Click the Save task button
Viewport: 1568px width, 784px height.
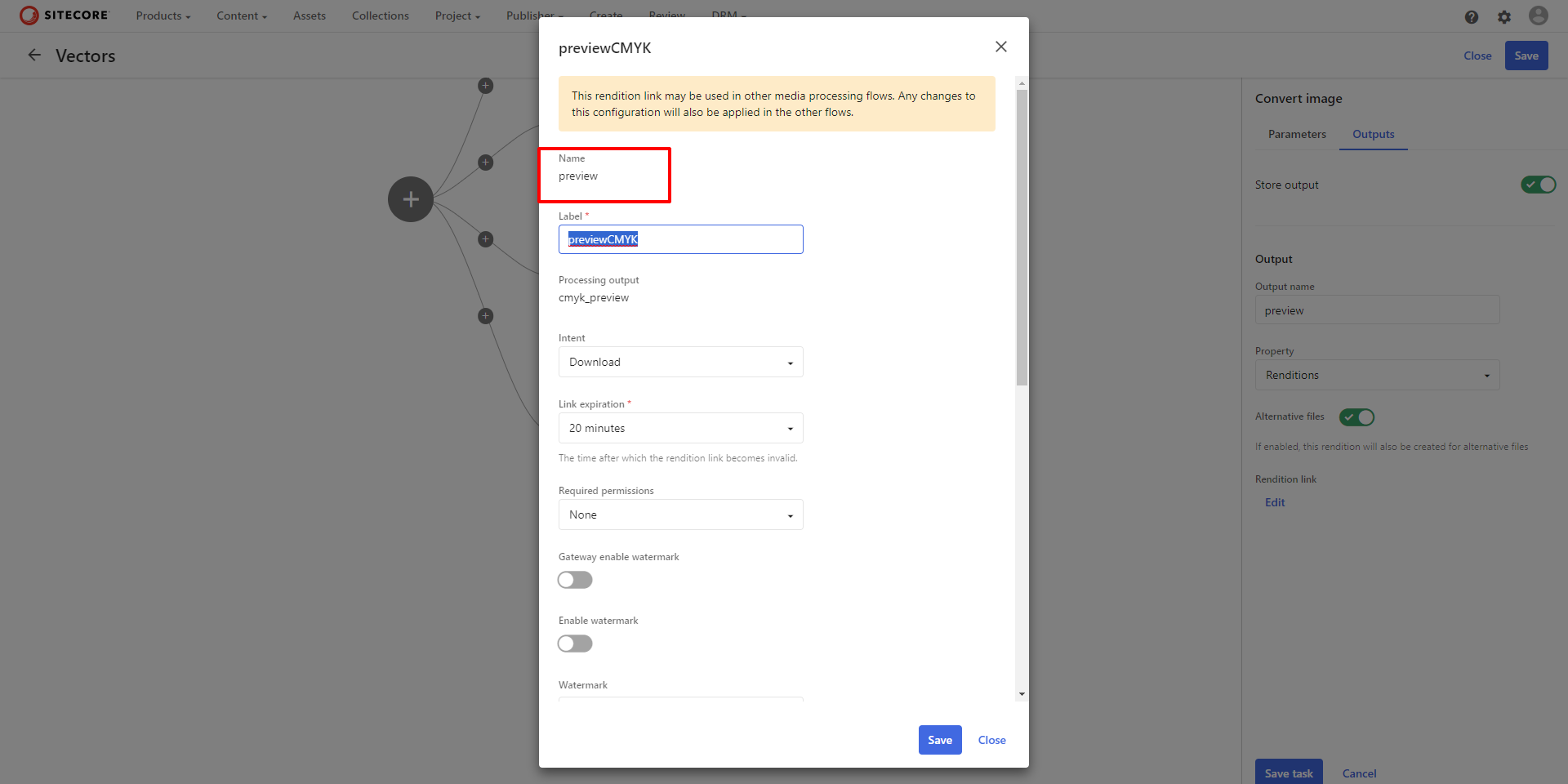(1289, 773)
